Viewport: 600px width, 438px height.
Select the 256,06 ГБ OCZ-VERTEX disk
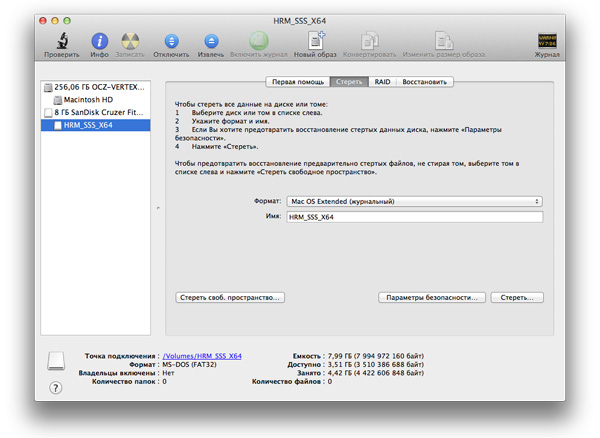coord(97,88)
